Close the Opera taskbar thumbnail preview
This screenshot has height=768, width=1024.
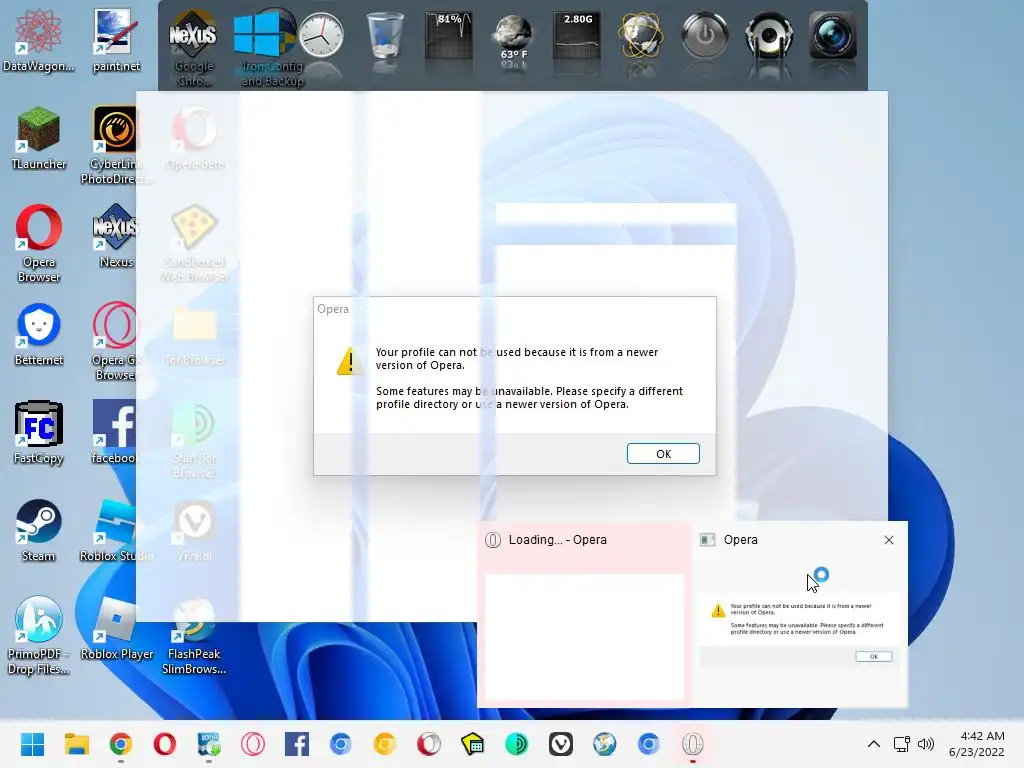(x=889, y=540)
